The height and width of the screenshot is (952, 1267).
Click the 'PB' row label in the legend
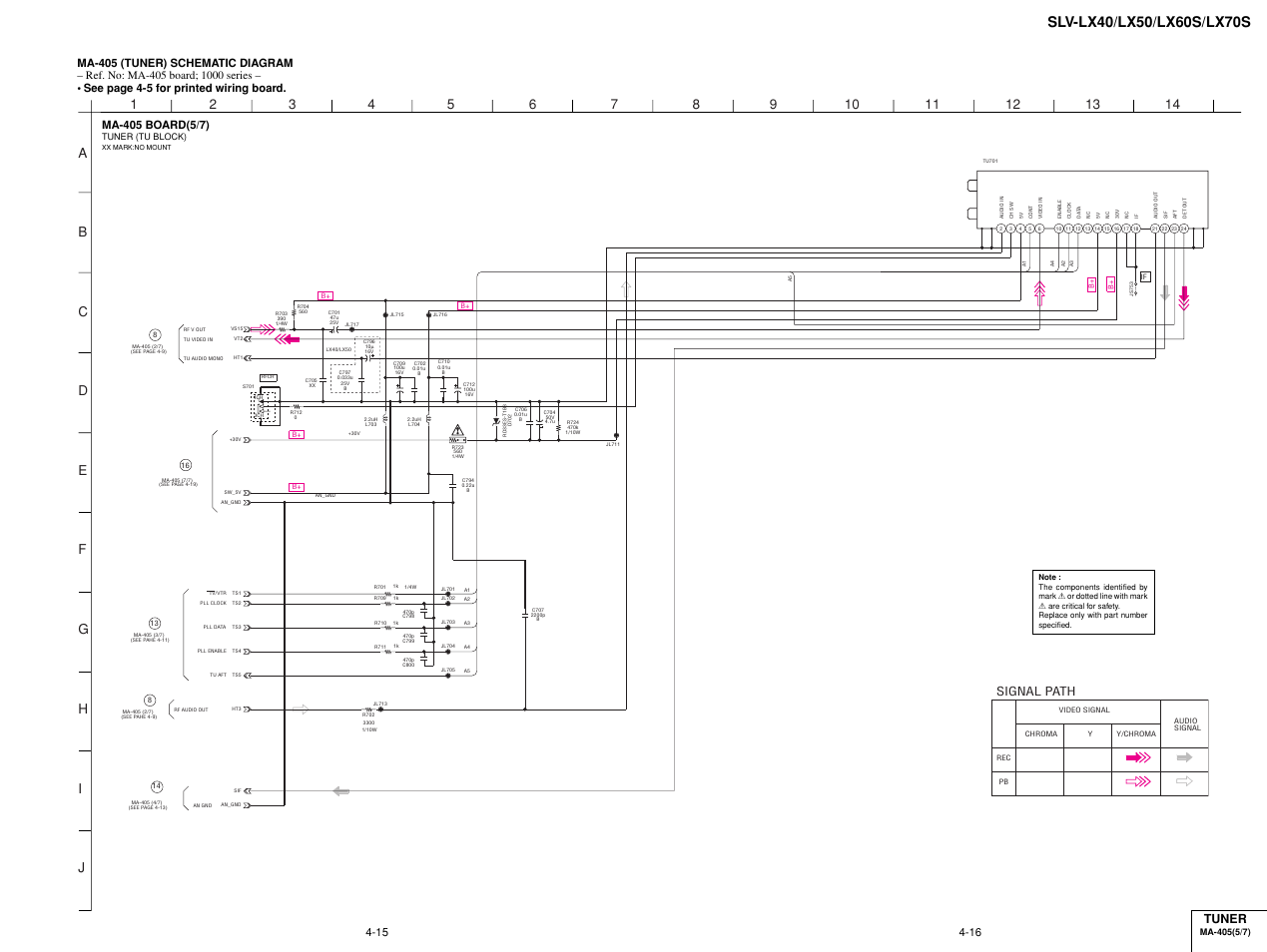pyautogui.click(x=1003, y=781)
